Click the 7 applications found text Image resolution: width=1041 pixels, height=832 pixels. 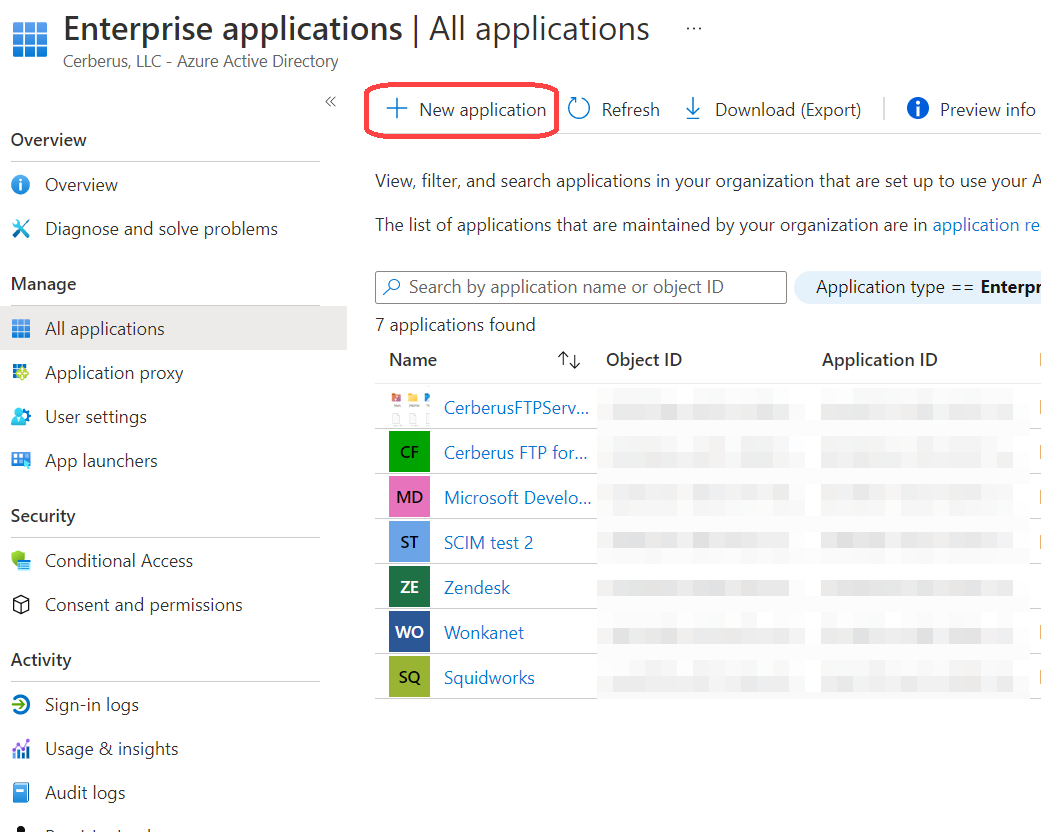pos(455,325)
